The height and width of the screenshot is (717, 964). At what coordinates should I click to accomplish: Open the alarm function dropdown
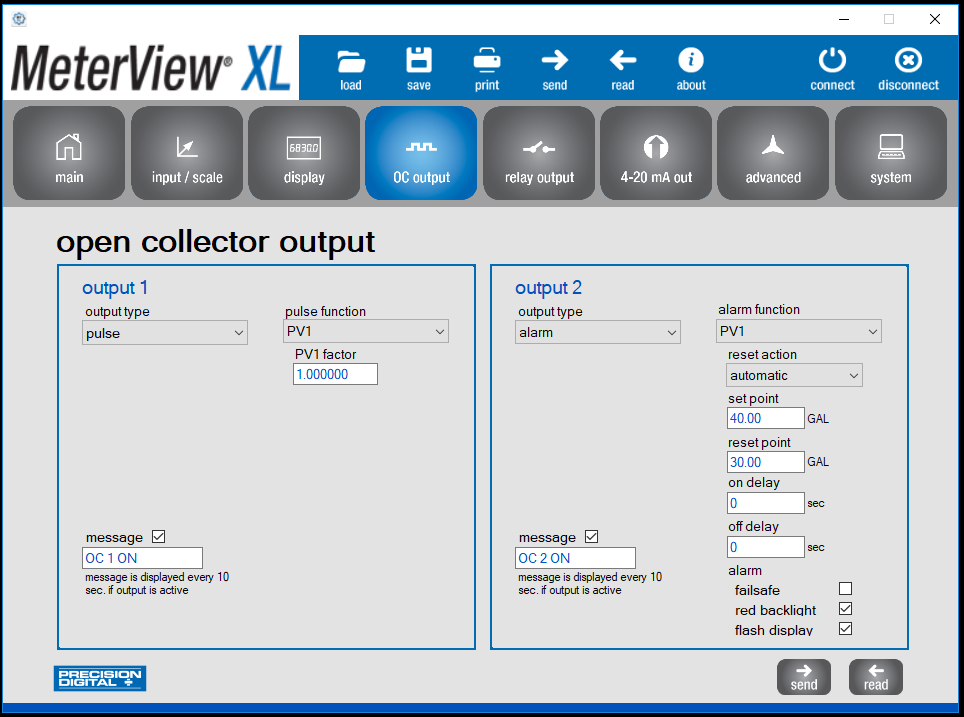799,331
